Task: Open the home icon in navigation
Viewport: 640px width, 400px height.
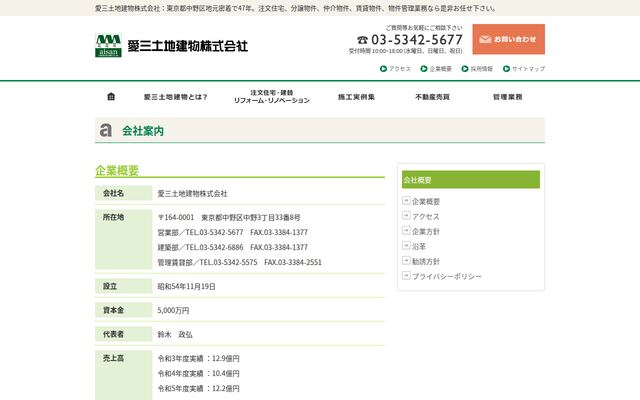Action: click(111, 96)
